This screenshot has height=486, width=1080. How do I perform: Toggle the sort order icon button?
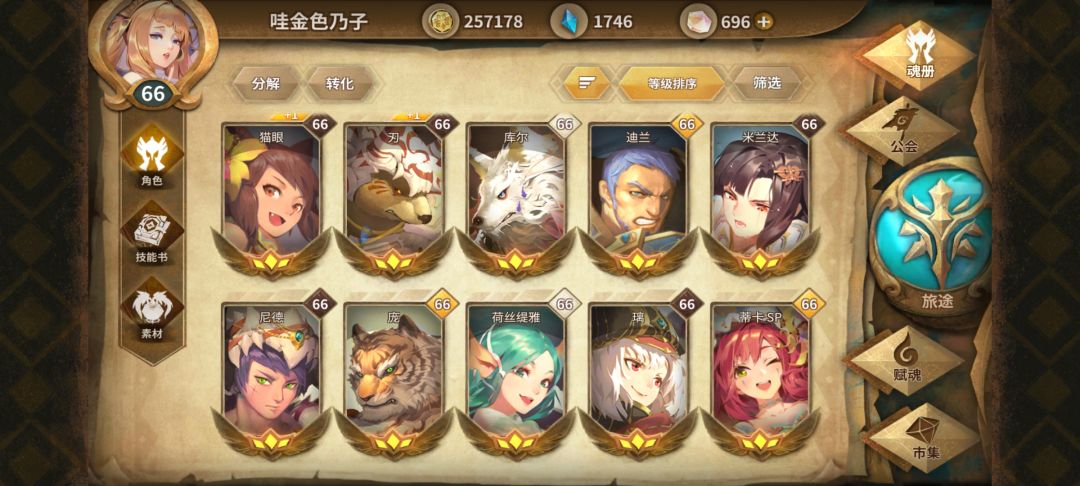coord(586,84)
